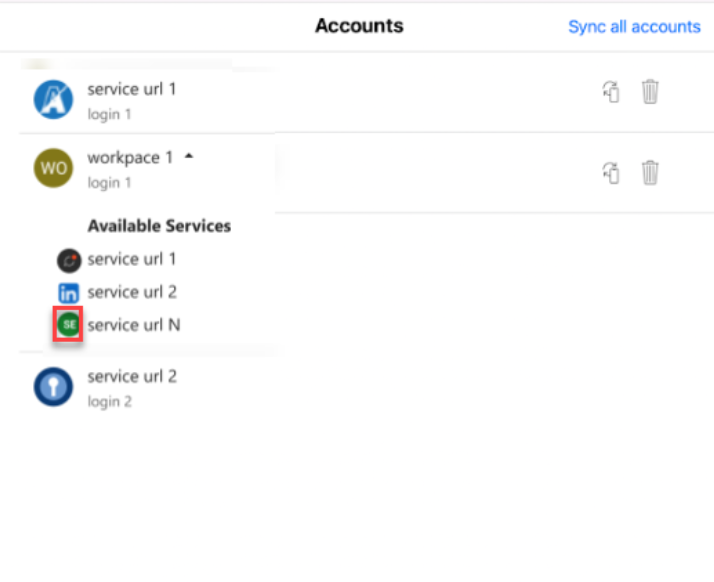Select service url N under Available Services

[x=134, y=325]
